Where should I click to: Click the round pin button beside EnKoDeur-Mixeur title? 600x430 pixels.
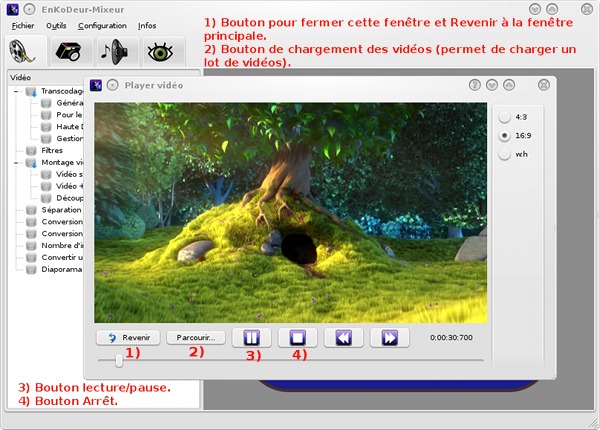point(29,9)
